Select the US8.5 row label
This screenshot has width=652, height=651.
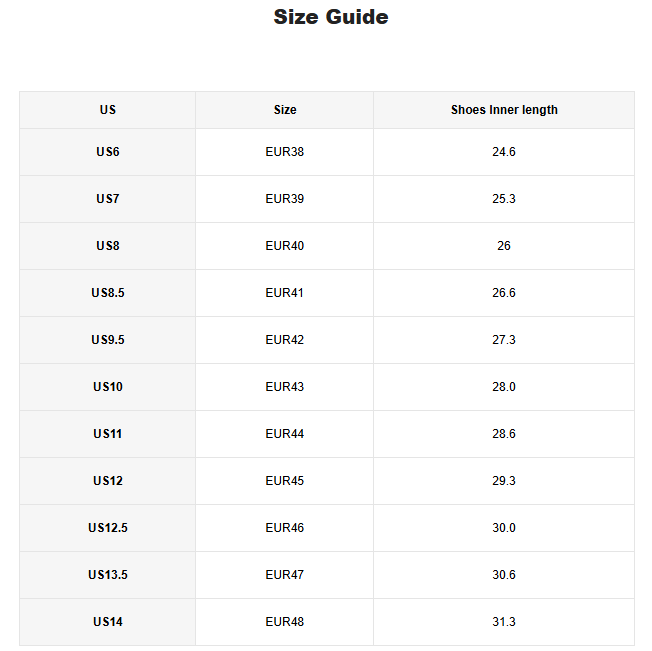108,293
